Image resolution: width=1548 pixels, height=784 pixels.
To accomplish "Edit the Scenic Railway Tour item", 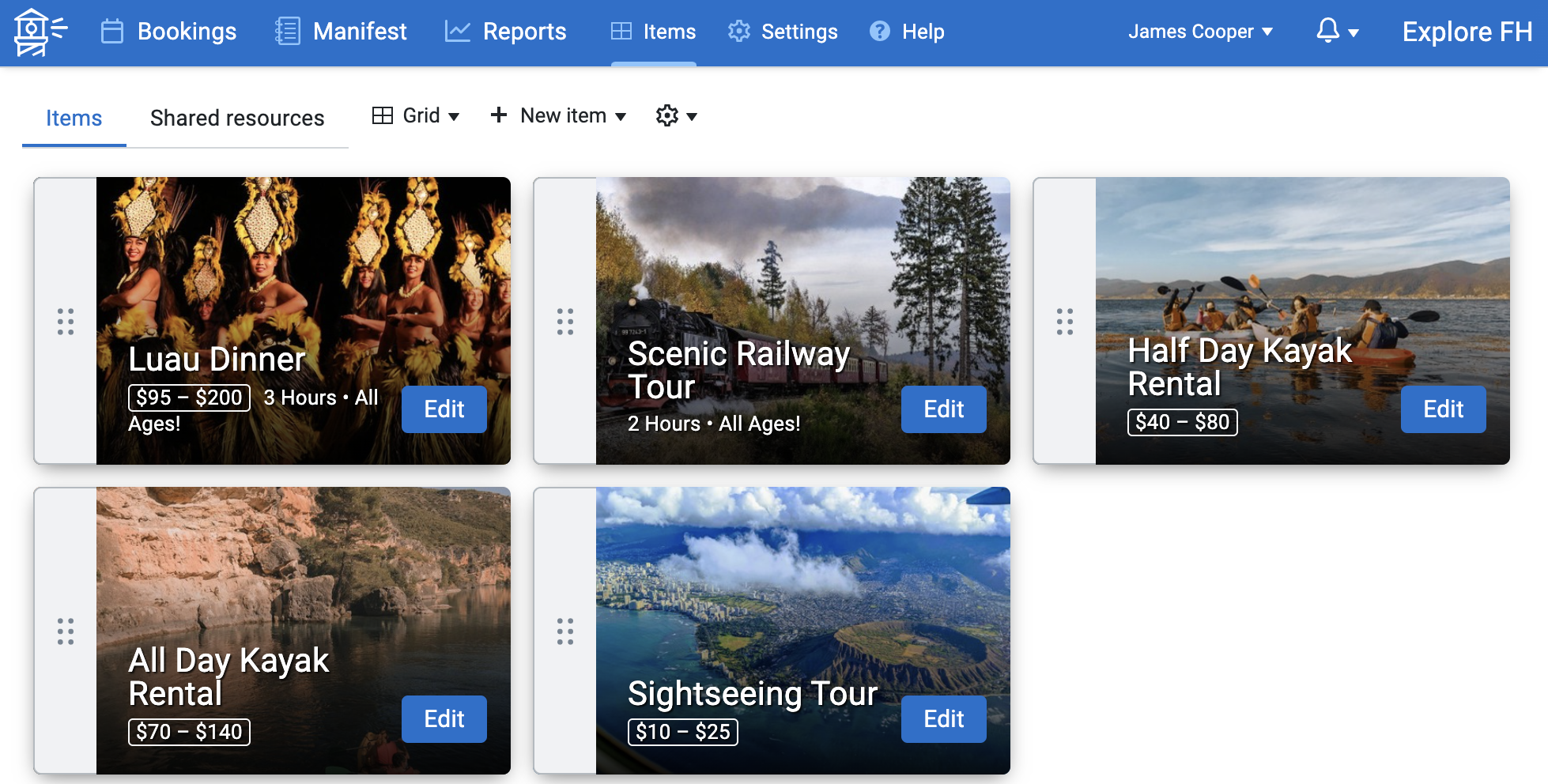I will pos(943,409).
